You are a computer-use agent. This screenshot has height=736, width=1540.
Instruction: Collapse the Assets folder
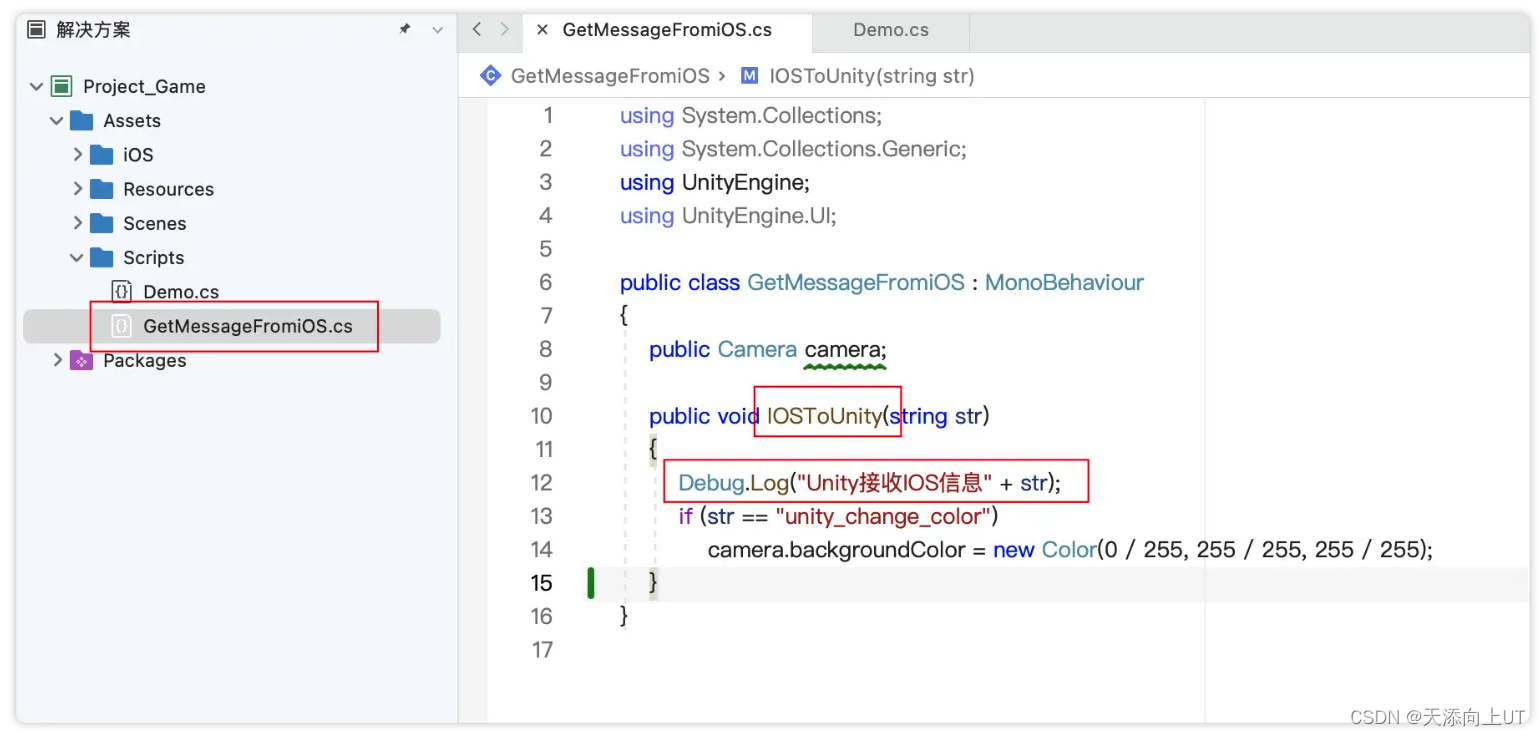click(x=57, y=121)
